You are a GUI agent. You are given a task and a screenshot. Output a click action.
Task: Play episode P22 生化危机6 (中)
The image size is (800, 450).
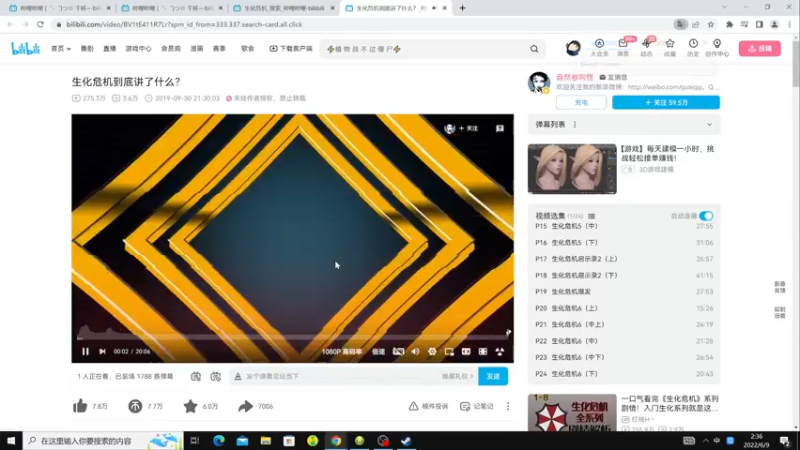pyautogui.click(x=624, y=341)
